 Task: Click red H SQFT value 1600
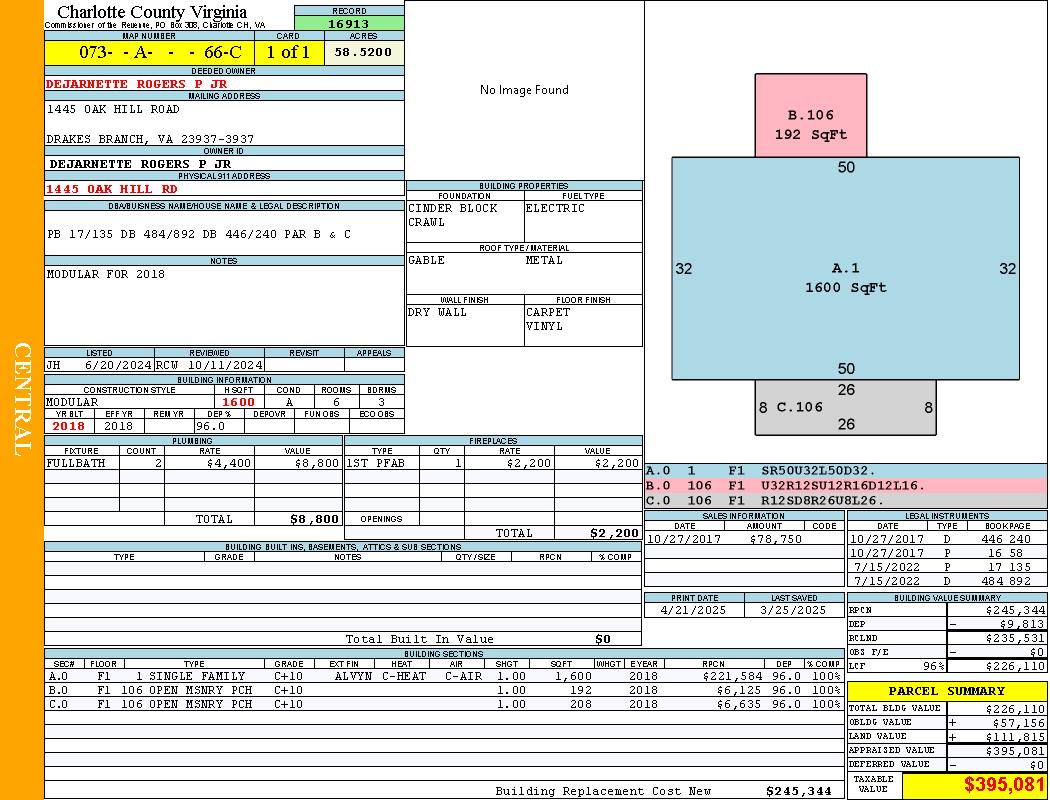[x=238, y=402]
